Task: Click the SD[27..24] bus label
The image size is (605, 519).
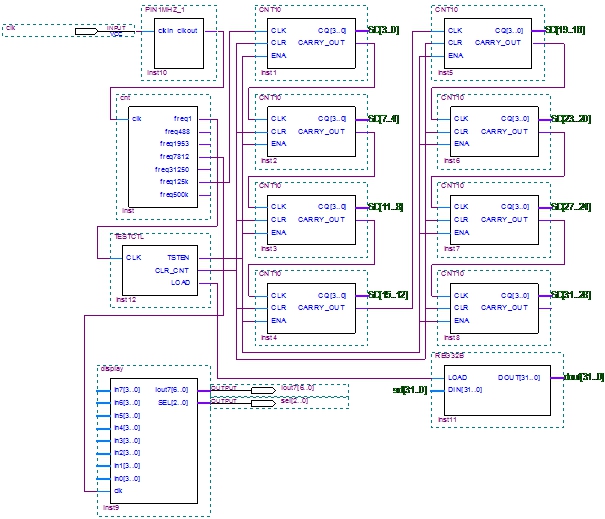Action: tap(571, 207)
